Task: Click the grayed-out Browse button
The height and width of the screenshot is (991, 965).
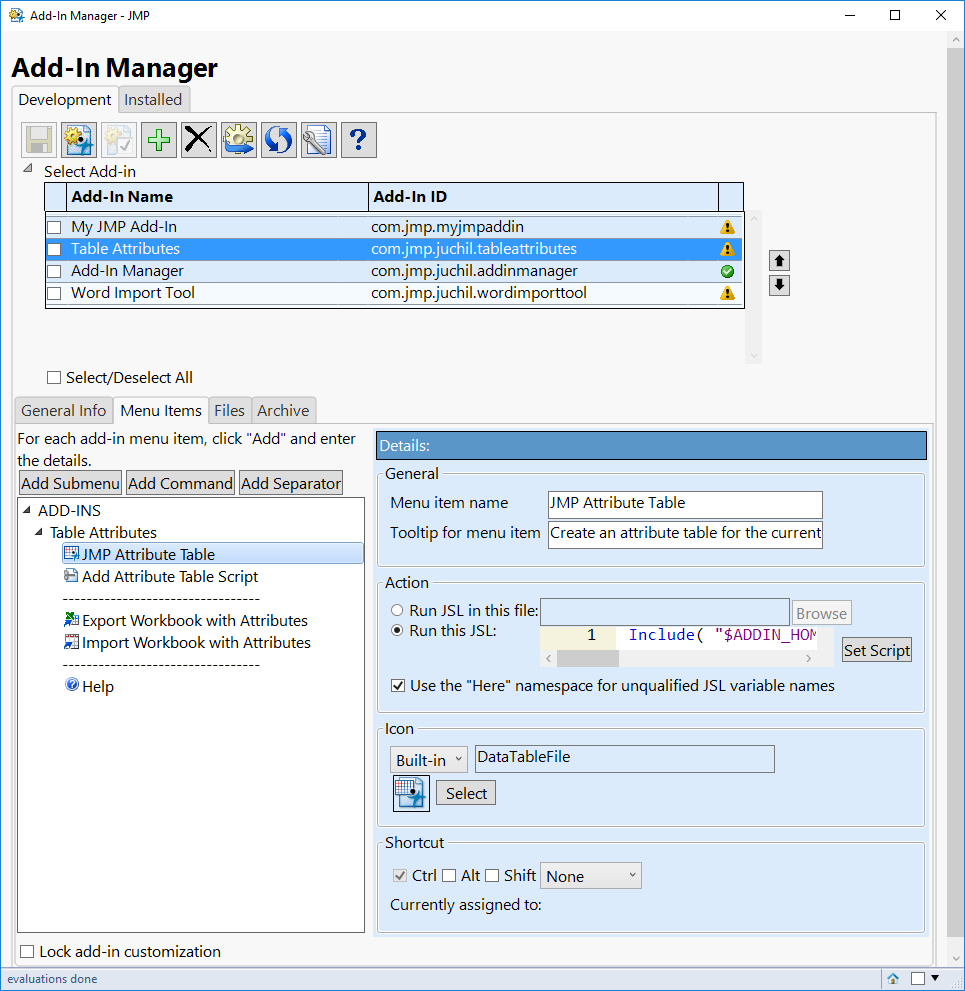Action: pyautogui.click(x=822, y=613)
